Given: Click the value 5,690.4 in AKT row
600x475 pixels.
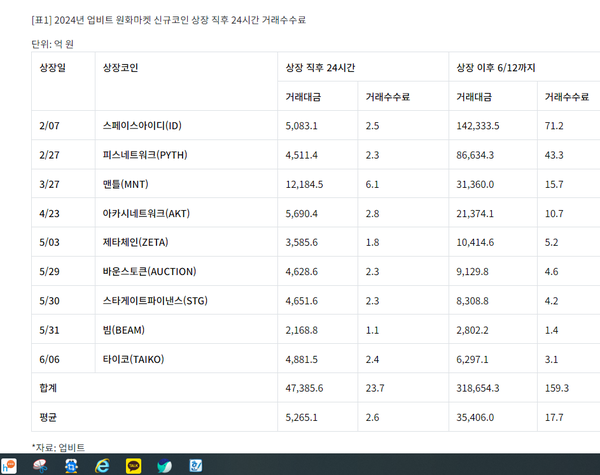Looking at the screenshot, I should point(302,213).
